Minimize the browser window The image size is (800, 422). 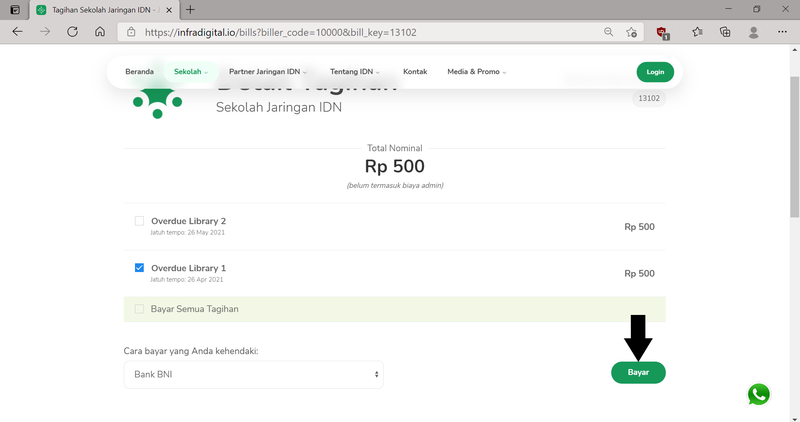click(x=728, y=9)
